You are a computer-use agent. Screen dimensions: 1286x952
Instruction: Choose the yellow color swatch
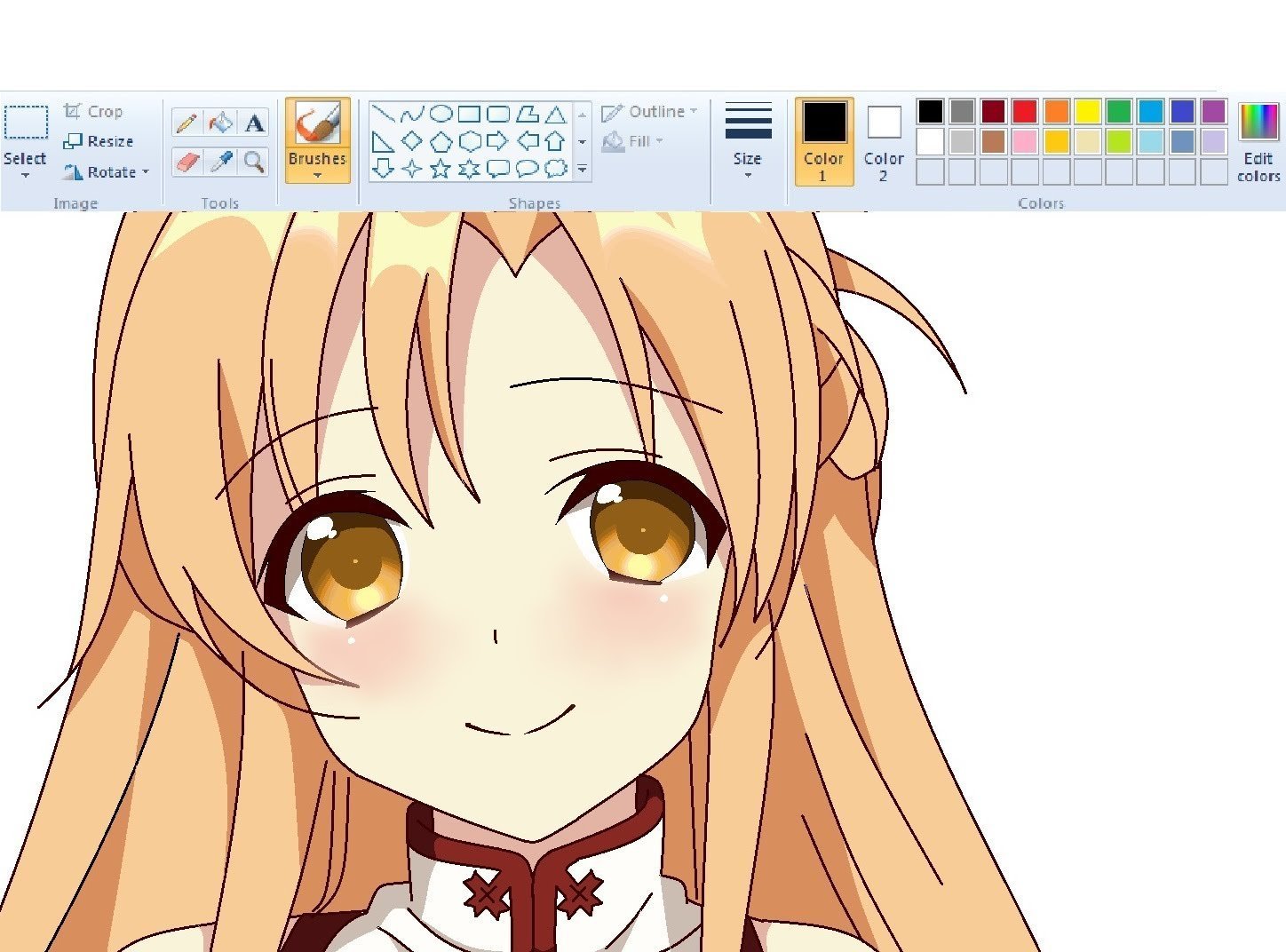(x=1088, y=112)
